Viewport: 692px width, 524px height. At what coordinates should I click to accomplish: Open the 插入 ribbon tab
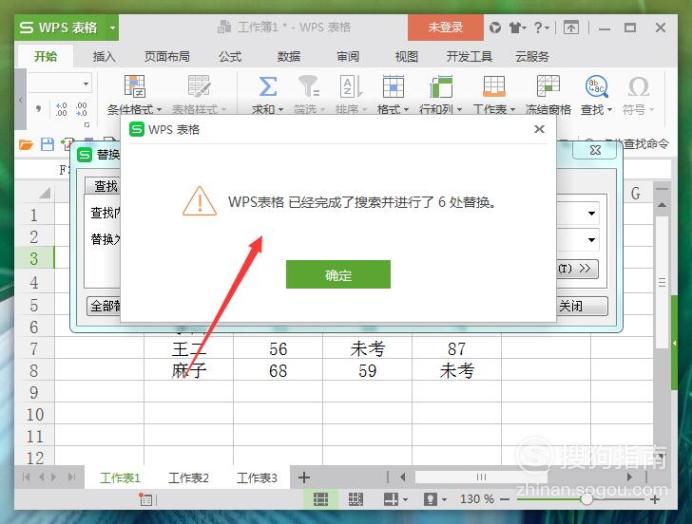point(104,57)
